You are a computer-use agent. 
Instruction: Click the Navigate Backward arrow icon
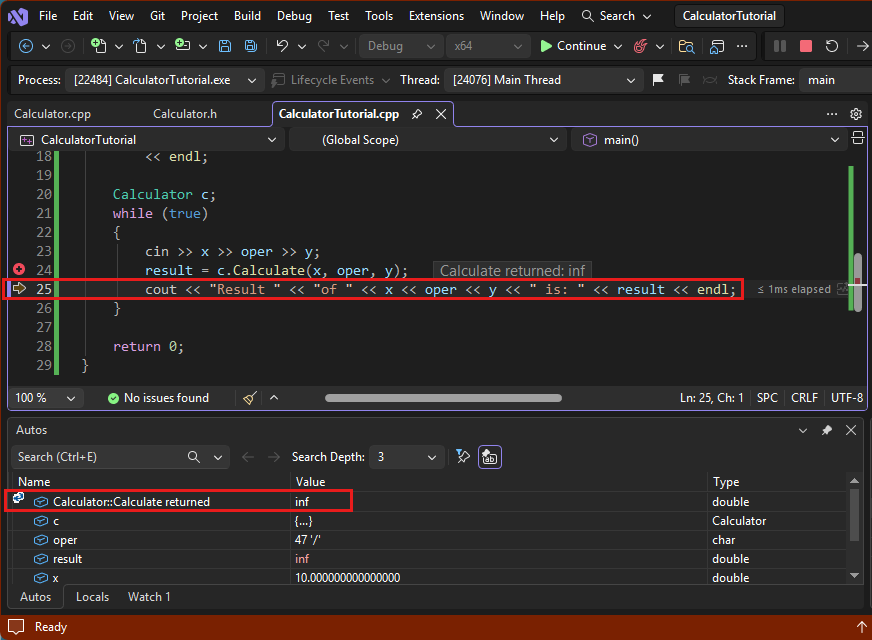(26, 46)
